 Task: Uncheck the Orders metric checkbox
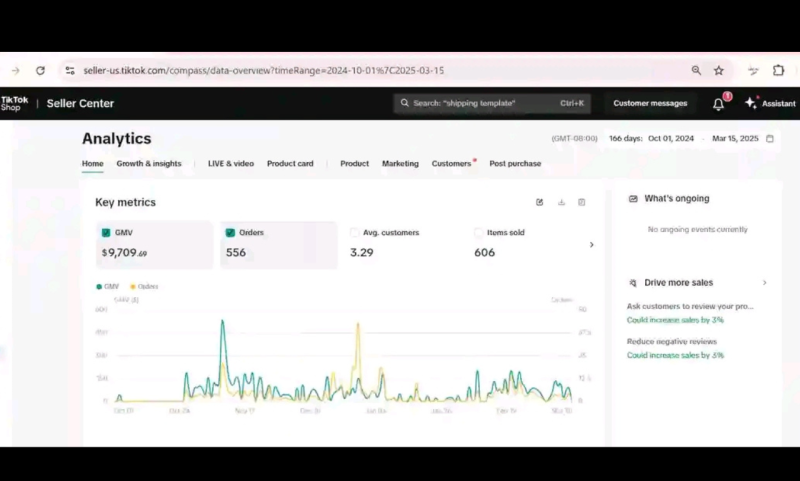pyautogui.click(x=230, y=233)
